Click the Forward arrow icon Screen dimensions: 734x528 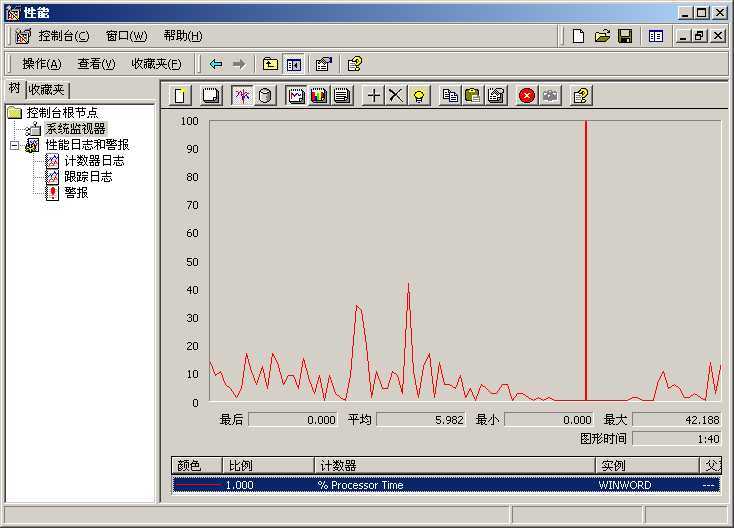coord(239,64)
